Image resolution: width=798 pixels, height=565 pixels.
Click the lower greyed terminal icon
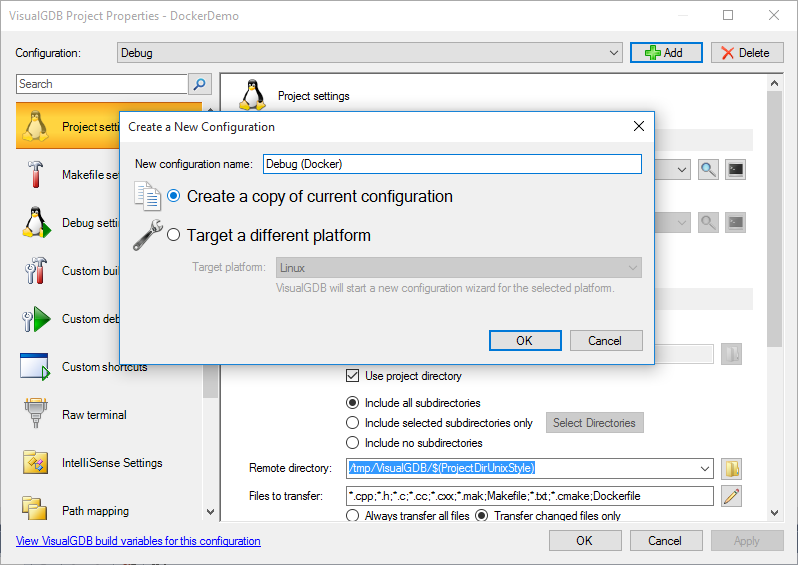(x=735, y=222)
